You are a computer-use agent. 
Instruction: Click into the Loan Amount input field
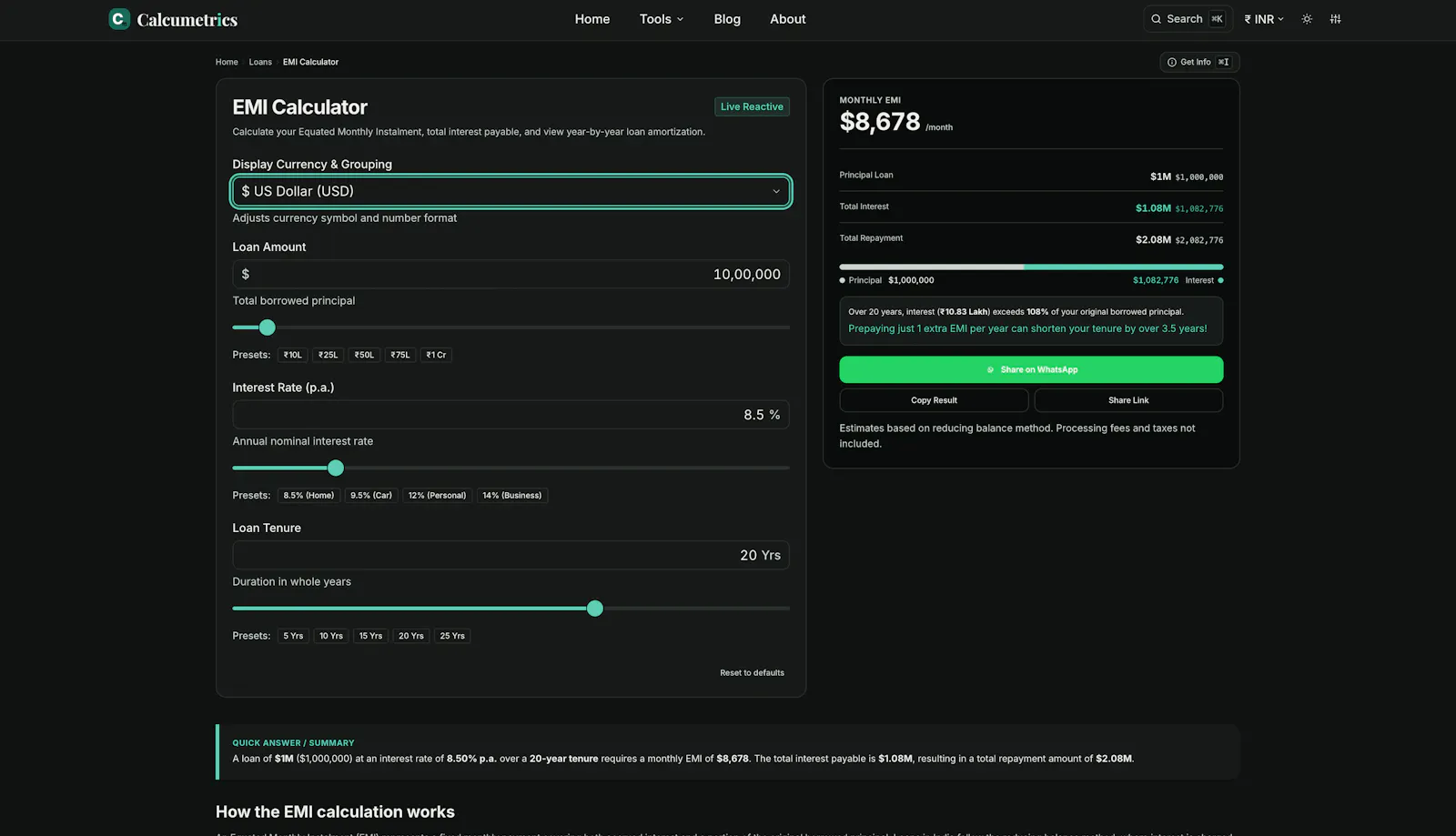click(x=511, y=274)
